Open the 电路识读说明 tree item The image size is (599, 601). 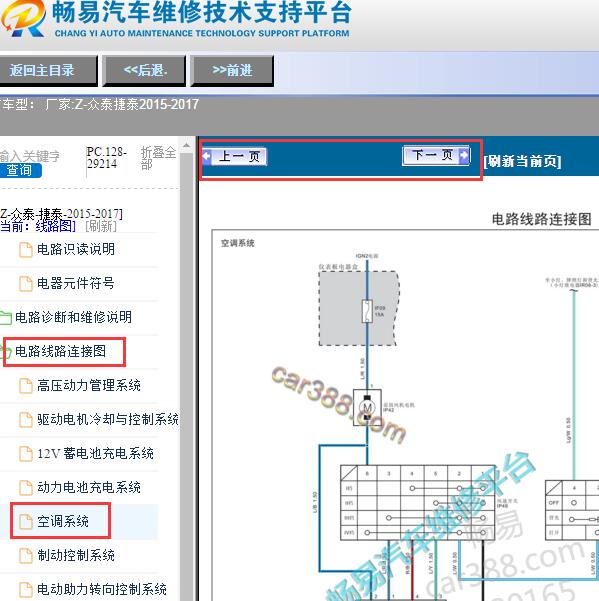pyautogui.click(x=76, y=250)
